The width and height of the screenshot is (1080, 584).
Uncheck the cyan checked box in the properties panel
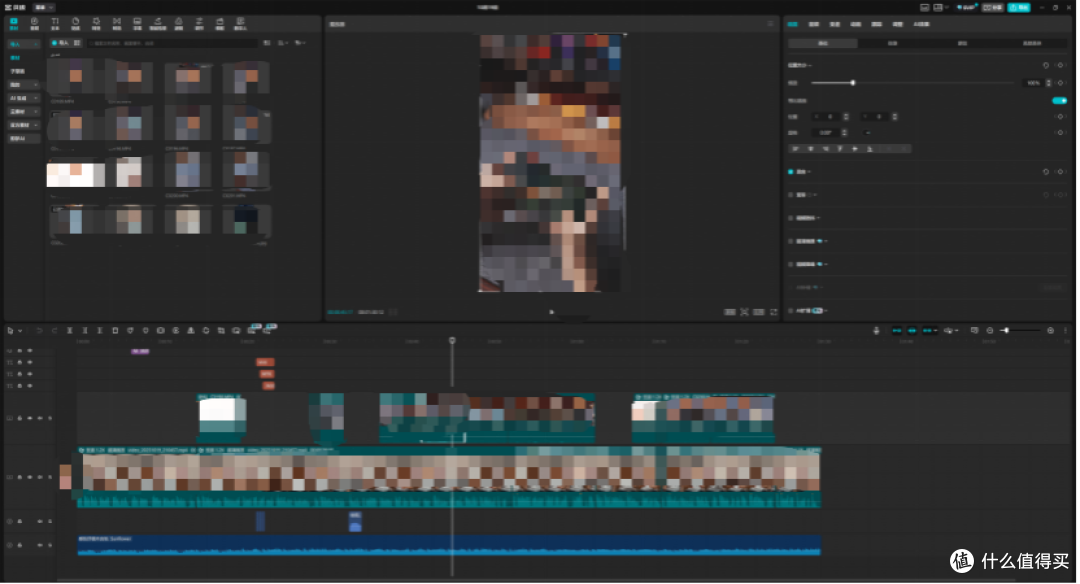[x=790, y=171]
